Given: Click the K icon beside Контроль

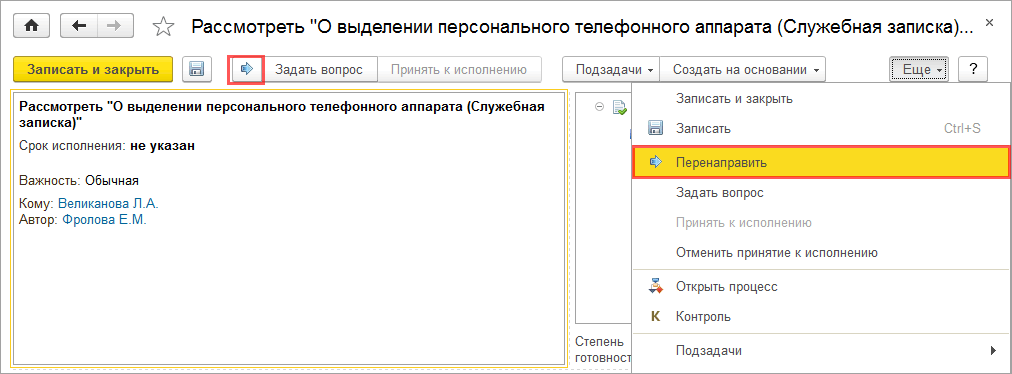Looking at the screenshot, I should [x=656, y=317].
